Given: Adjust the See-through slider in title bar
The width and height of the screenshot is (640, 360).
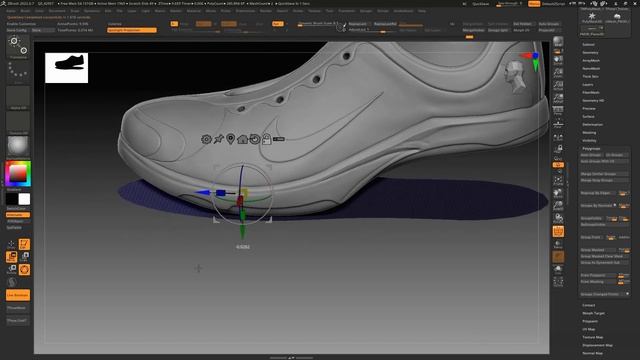Looking at the screenshot, I should (x=509, y=4).
